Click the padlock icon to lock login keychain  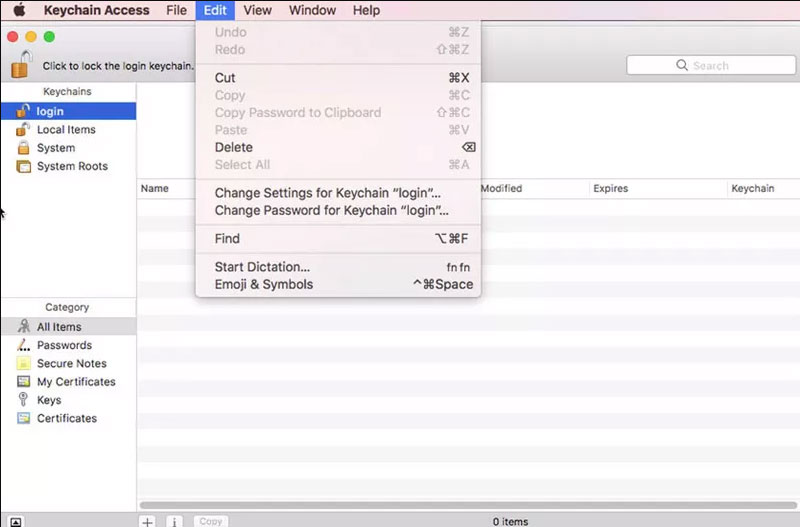[21, 64]
